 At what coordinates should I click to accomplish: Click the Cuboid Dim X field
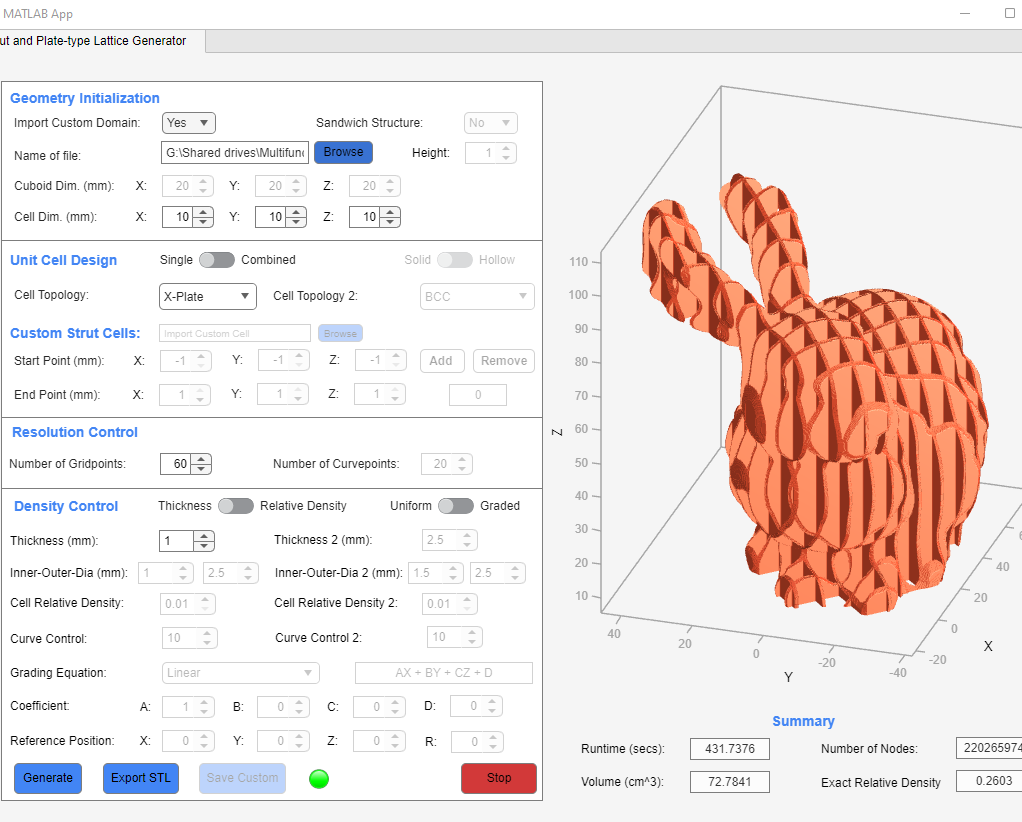187,186
